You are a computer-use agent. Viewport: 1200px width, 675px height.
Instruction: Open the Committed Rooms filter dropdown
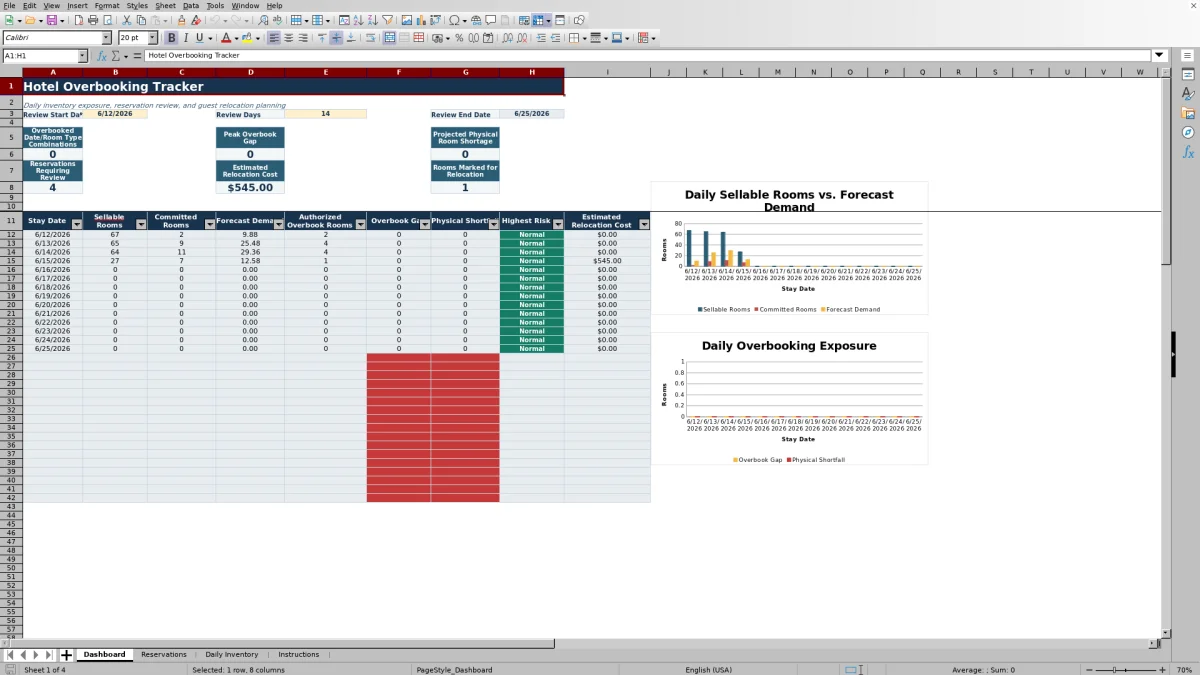coord(209,225)
